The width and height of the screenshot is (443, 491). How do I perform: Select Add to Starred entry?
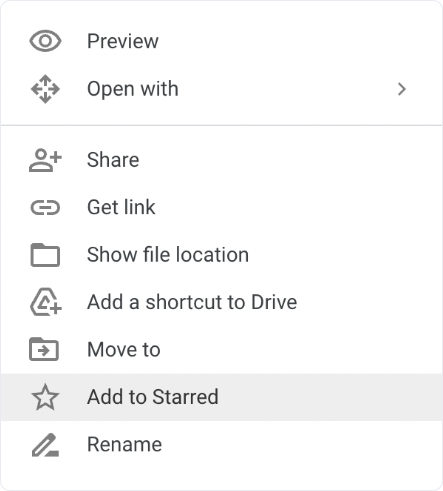[221, 397]
